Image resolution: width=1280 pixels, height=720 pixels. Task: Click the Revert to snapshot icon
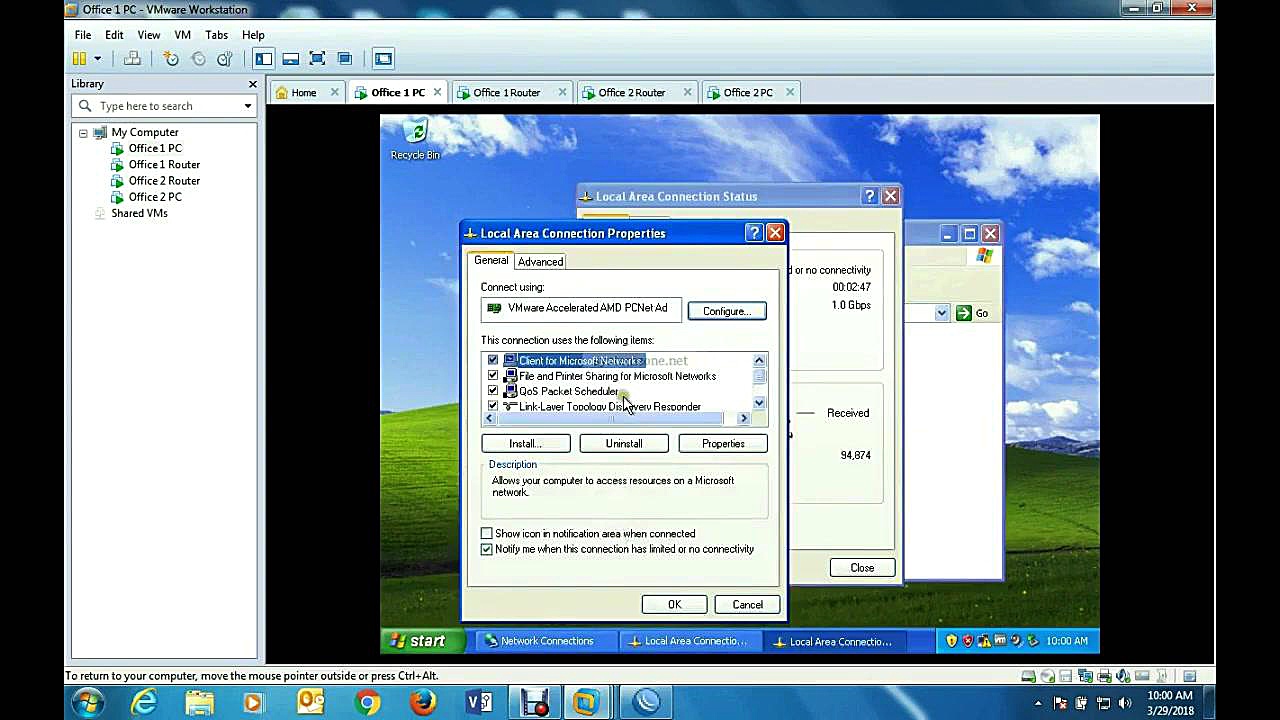point(198,59)
